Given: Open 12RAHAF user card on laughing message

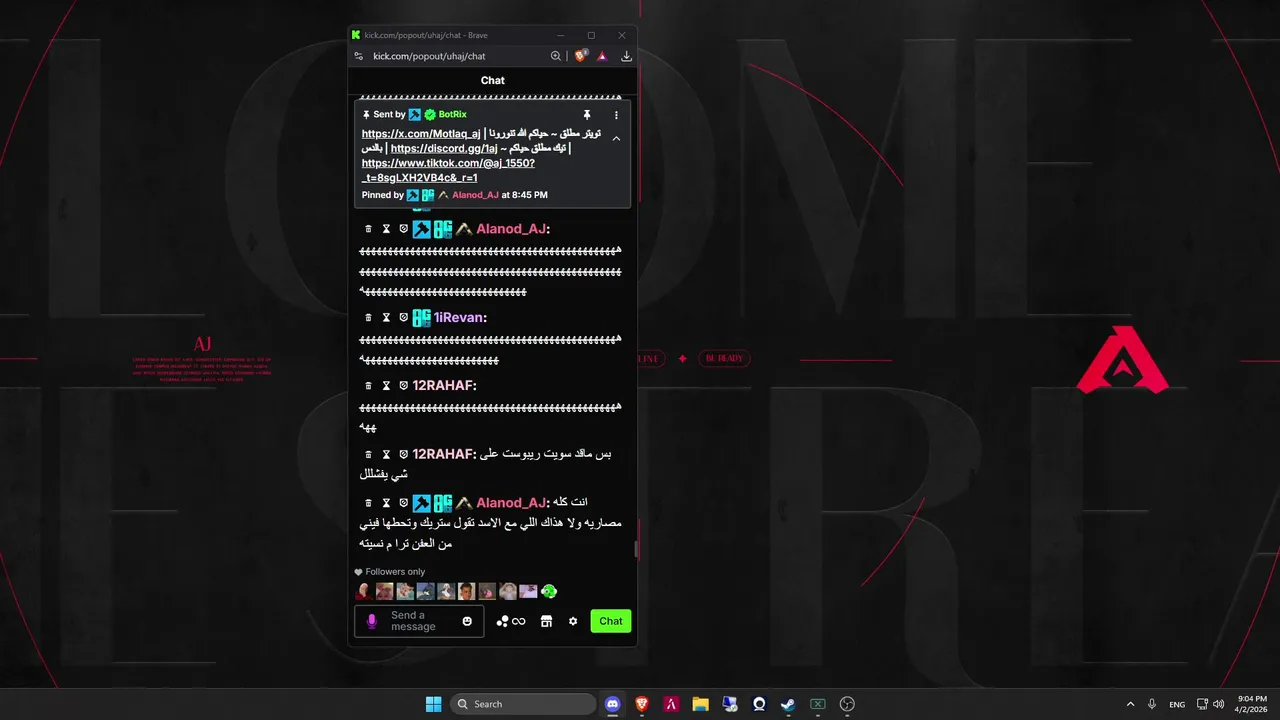Looking at the screenshot, I should point(444,385).
